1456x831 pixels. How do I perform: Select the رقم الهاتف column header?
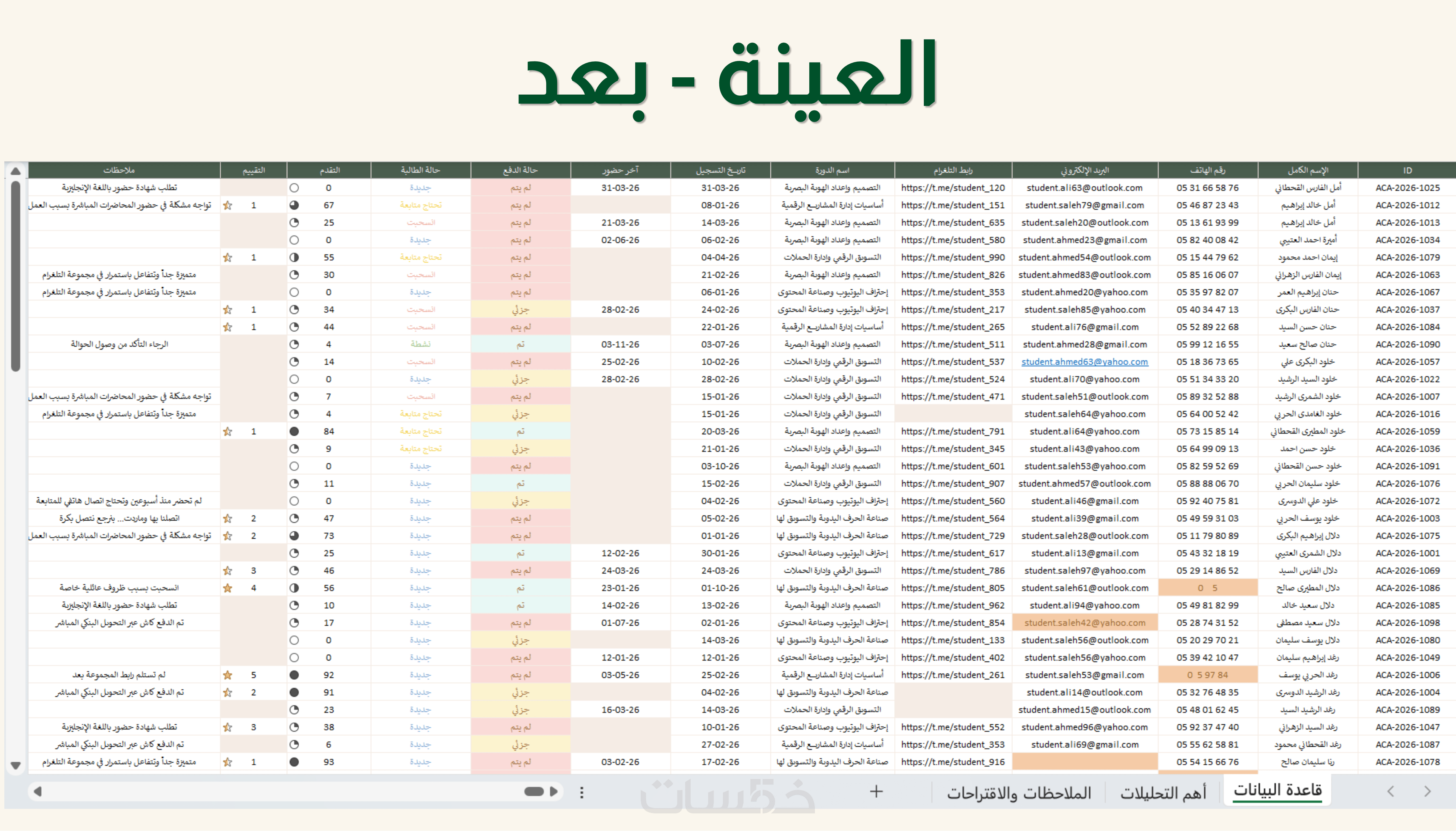coord(1208,170)
